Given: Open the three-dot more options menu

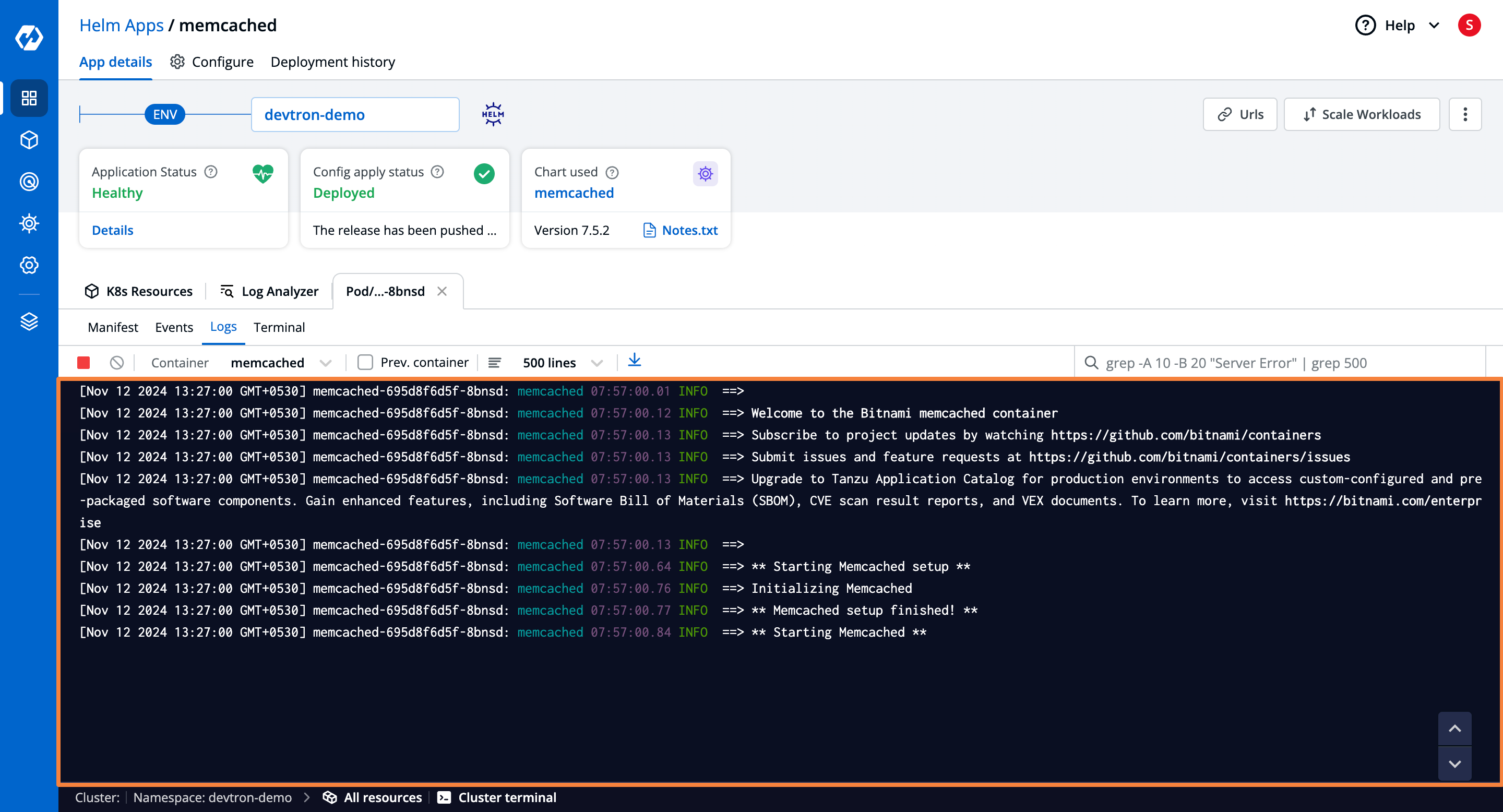Looking at the screenshot, I should (x=1464, y=114).
